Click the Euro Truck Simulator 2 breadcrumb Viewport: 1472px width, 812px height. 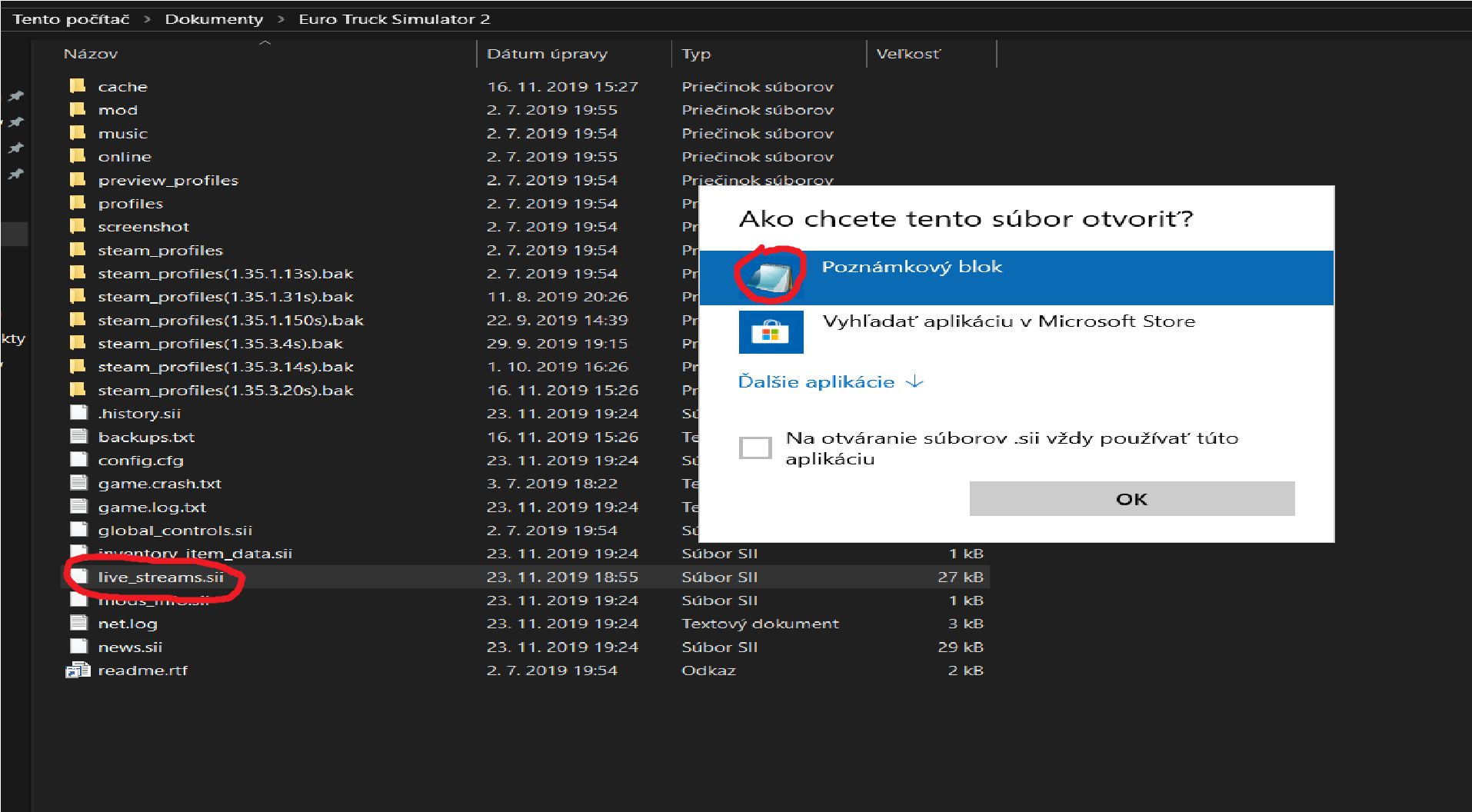395,19
